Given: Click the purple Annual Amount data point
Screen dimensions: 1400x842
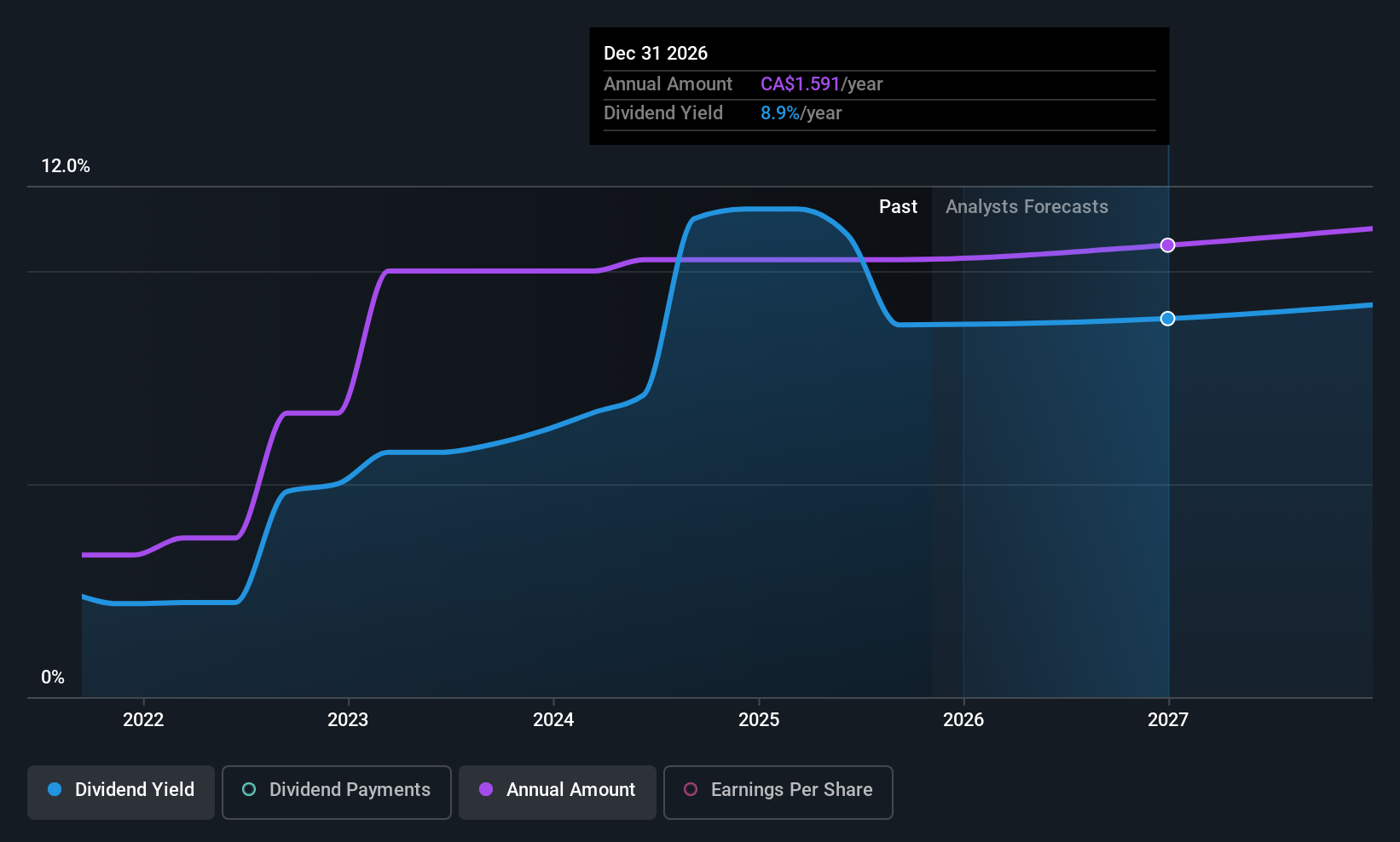Looking at the screenshot, I should point(1168,245).
